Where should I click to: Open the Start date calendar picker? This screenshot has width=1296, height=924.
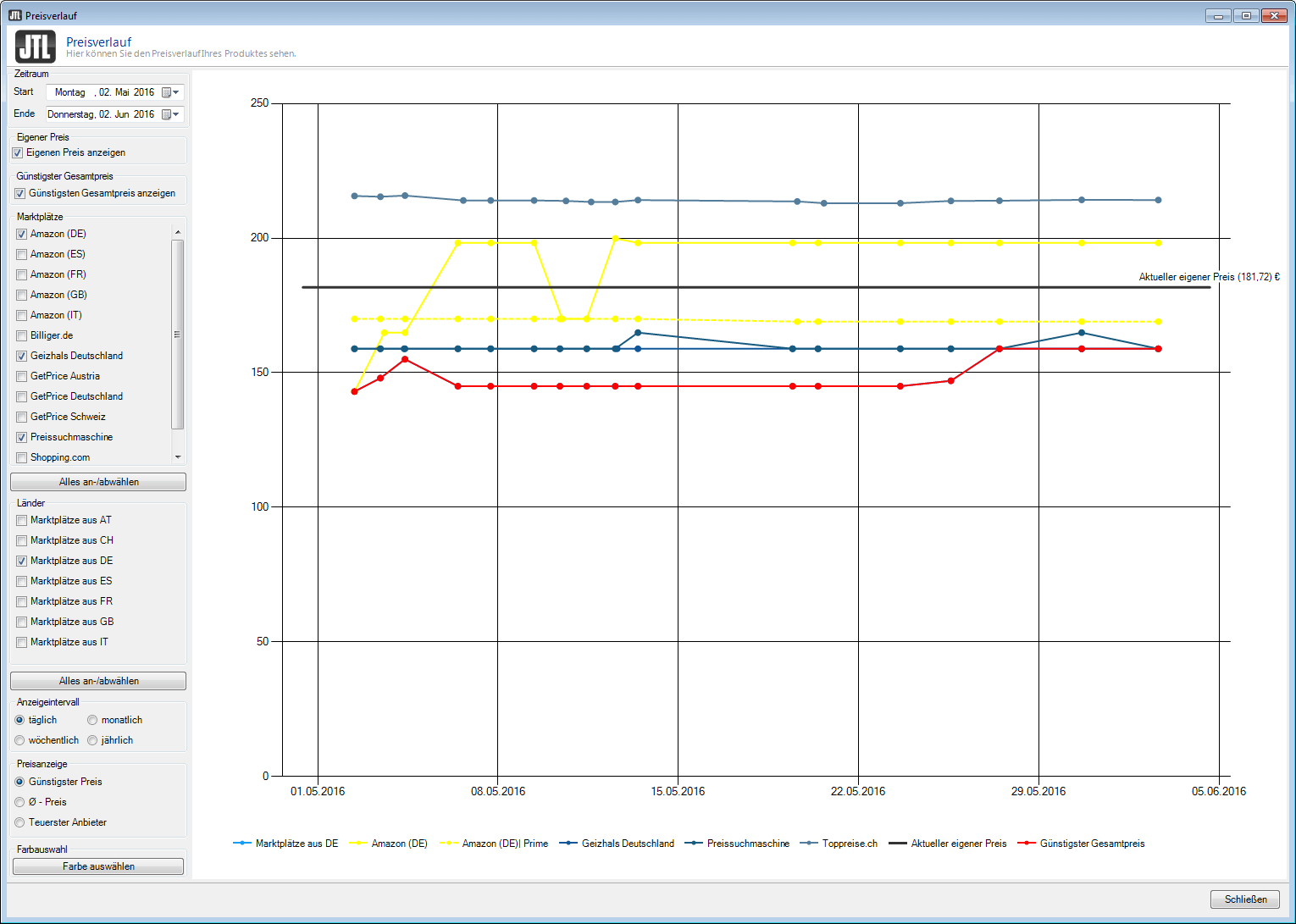170,92
